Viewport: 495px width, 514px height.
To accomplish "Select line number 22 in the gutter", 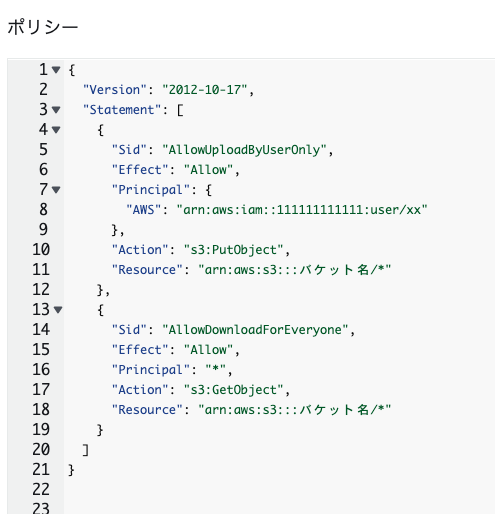I will (x=41, y=490).
